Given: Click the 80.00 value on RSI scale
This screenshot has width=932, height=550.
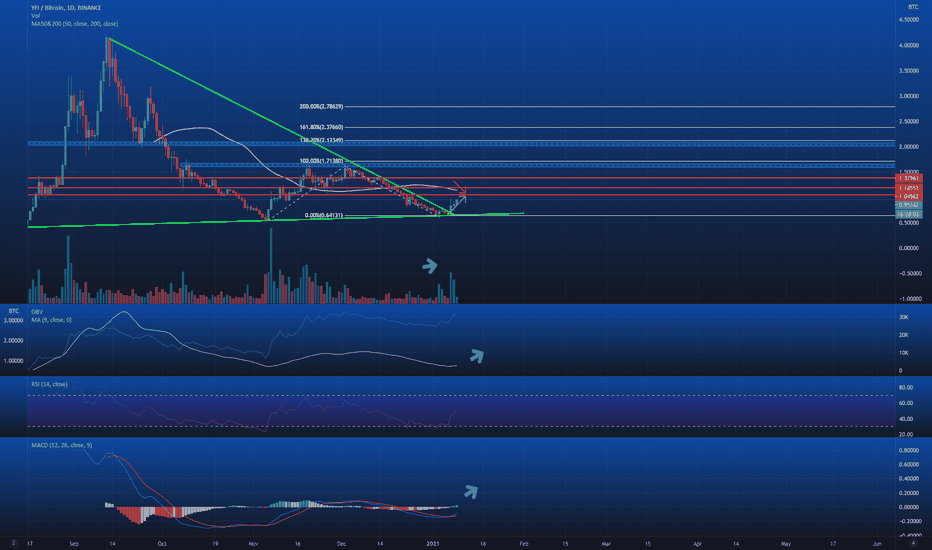Looking at the screenshot, I should [906, 388].
